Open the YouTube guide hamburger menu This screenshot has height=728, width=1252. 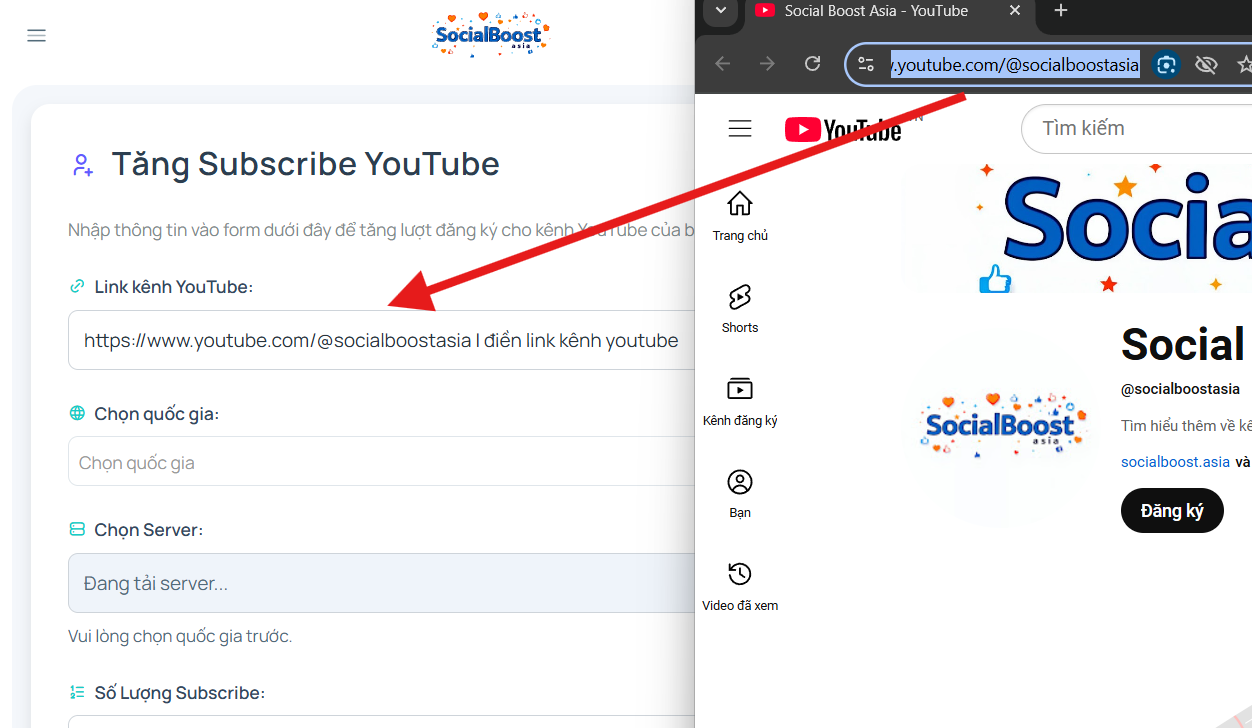point(740,129)
